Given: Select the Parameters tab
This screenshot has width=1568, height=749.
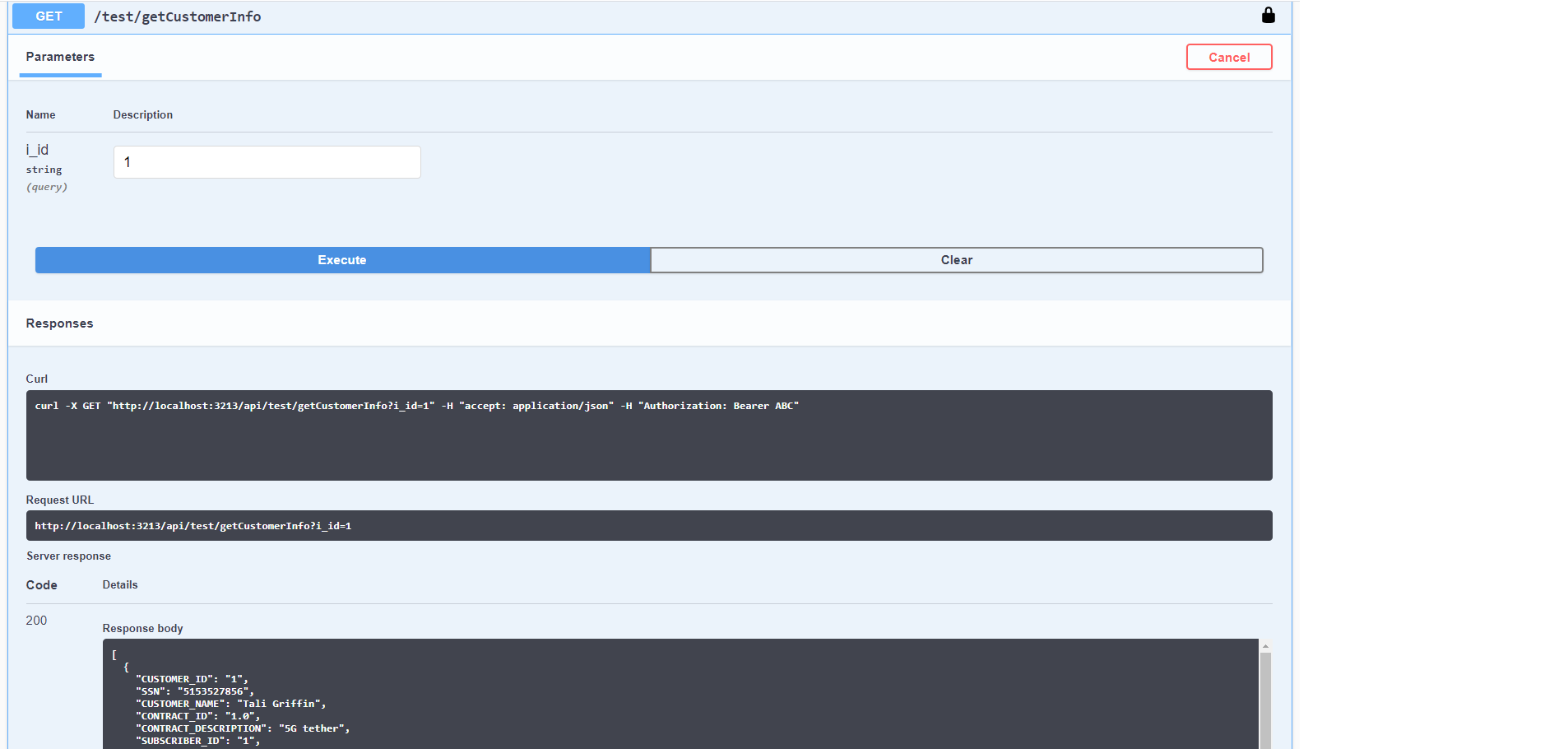Looking at the screenshot, I should (x=60, y=57).
